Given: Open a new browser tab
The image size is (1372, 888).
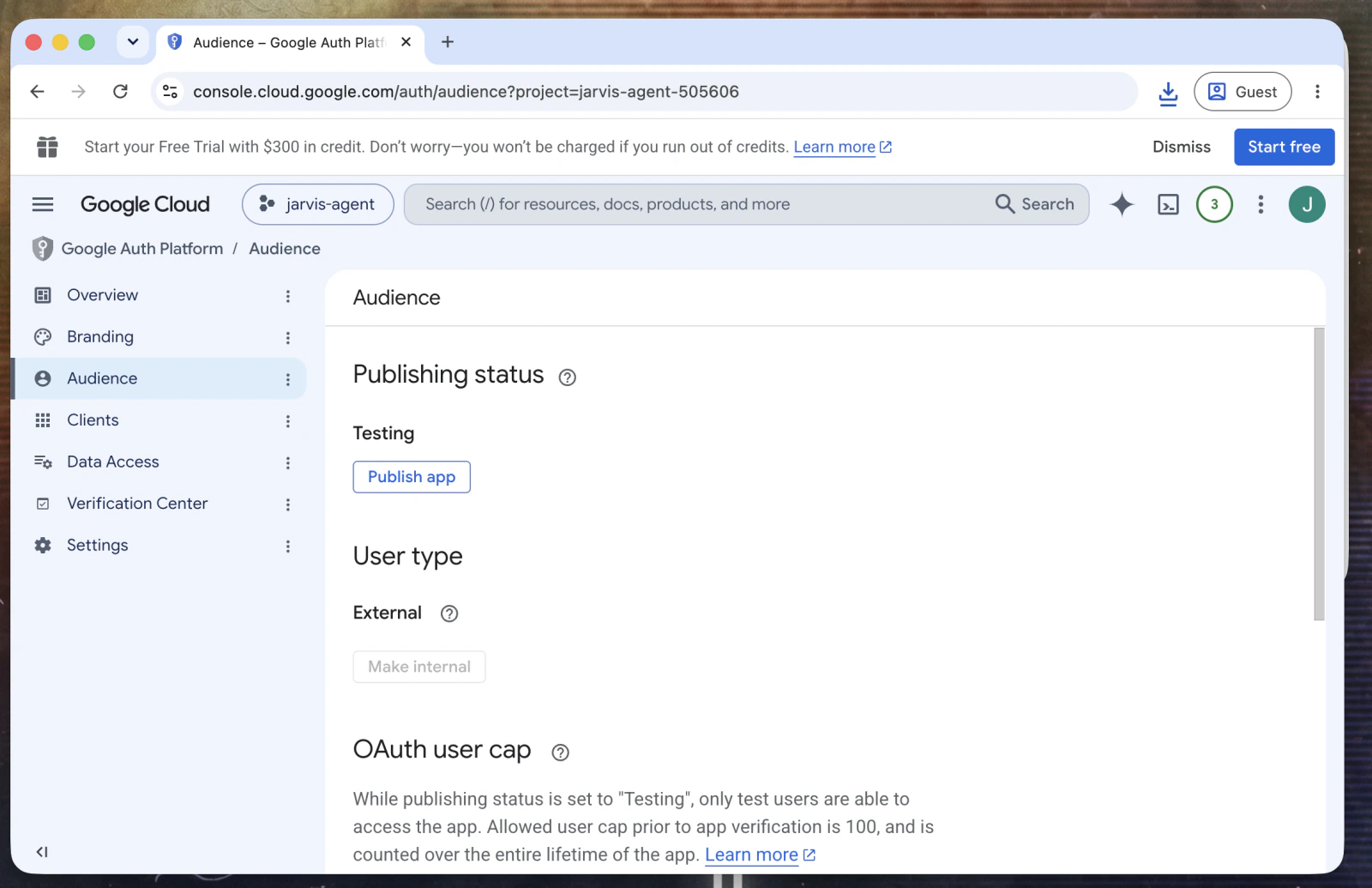Looking at the screenshot, I should coord(448,42).
